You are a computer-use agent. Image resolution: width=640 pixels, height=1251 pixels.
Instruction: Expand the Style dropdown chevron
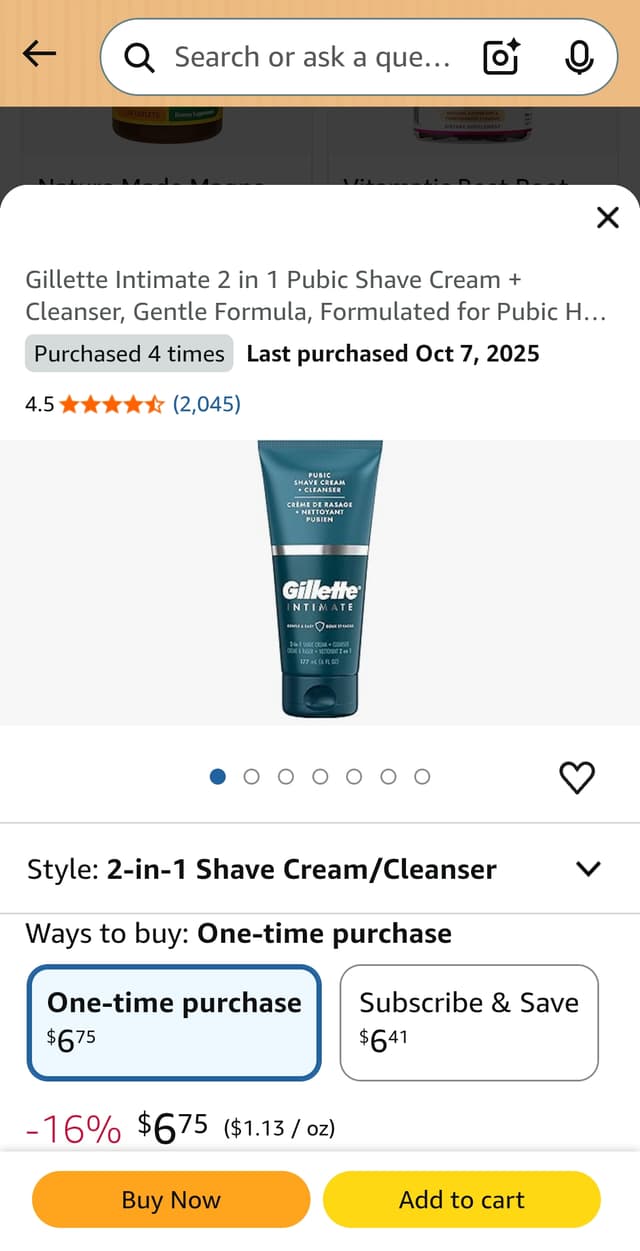[589, 868]
